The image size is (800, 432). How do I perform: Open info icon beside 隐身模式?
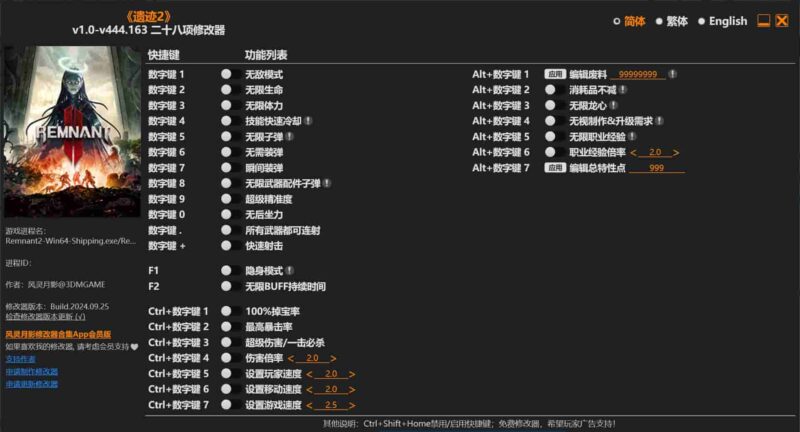[x=289, y=270]
